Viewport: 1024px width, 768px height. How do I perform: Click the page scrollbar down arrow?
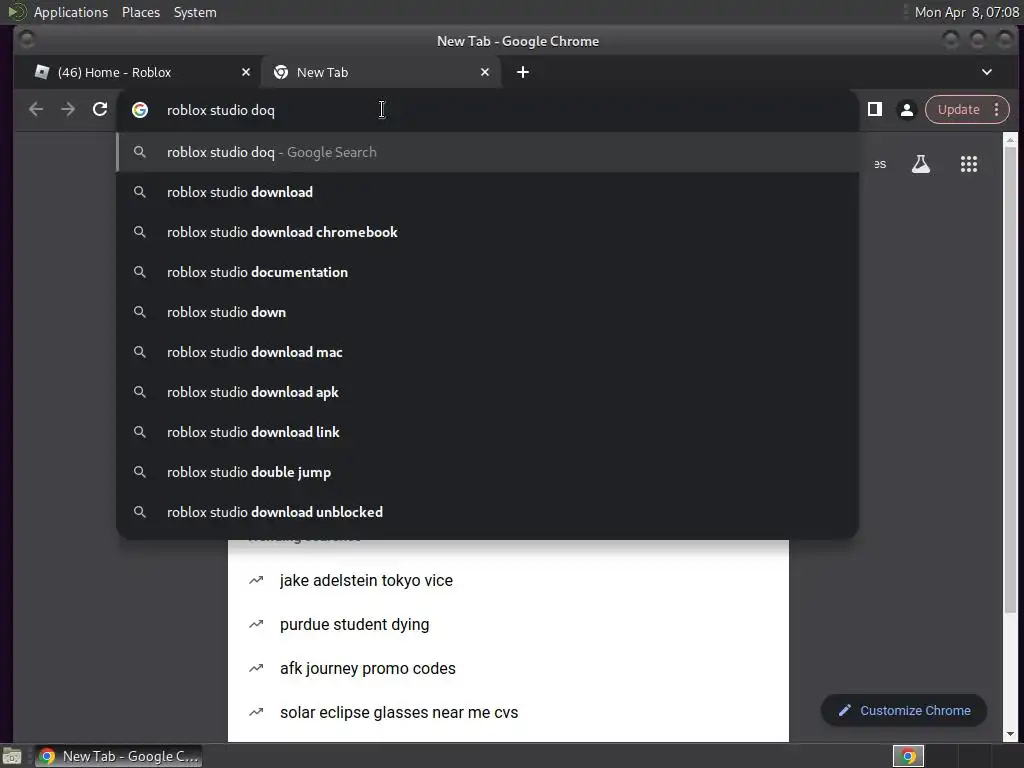(1010, 735)
